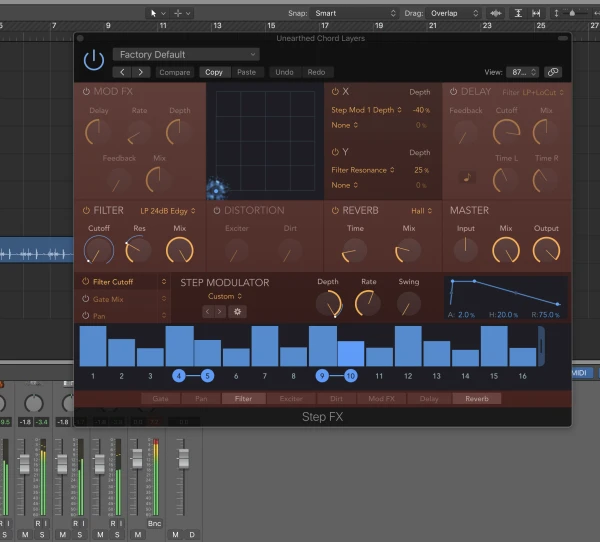Click the blue dot on the XY pad
Viewport: 600px width, 542px height.
tap(217, 190)
